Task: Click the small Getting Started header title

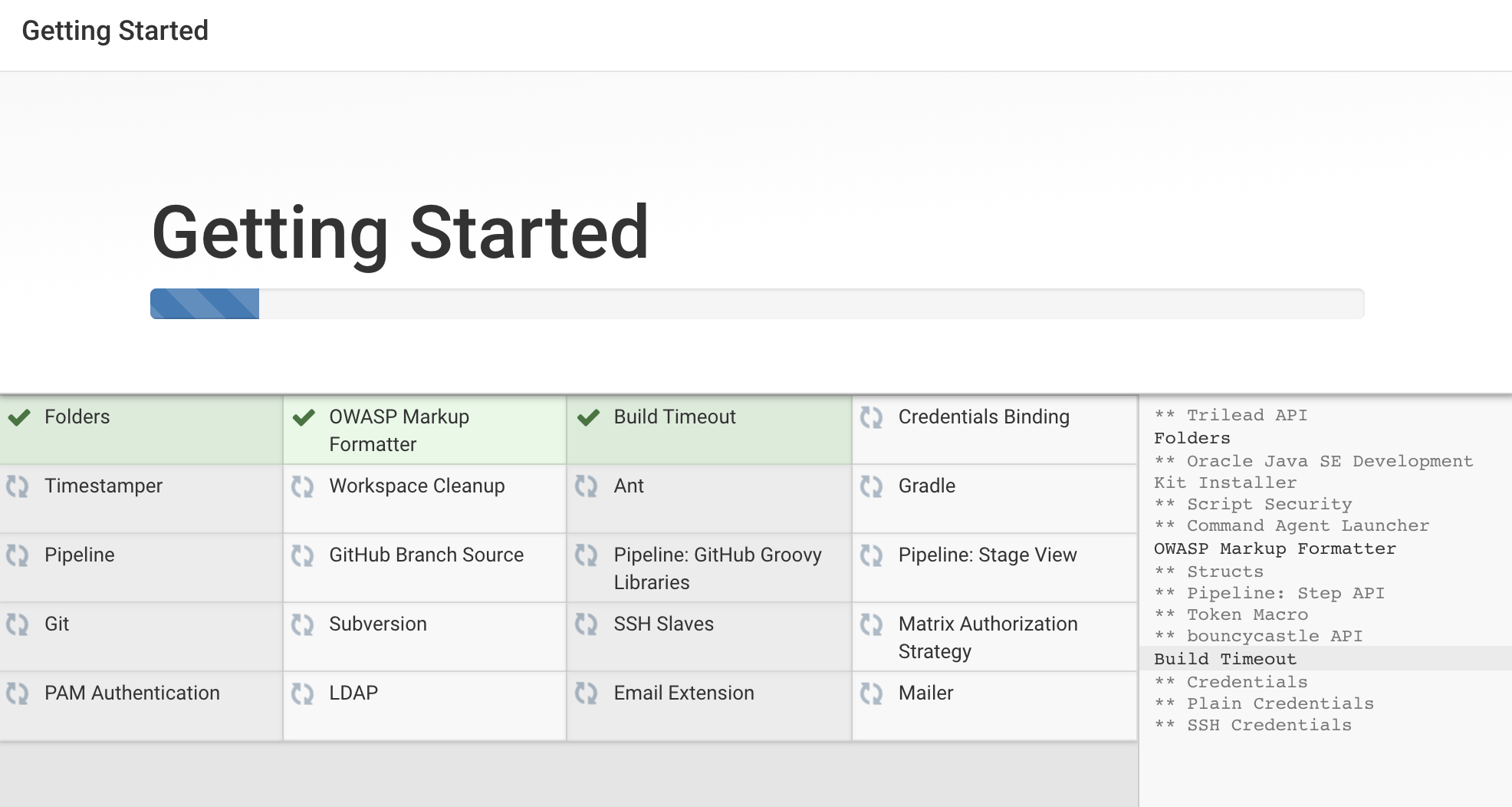Action: 115,31
